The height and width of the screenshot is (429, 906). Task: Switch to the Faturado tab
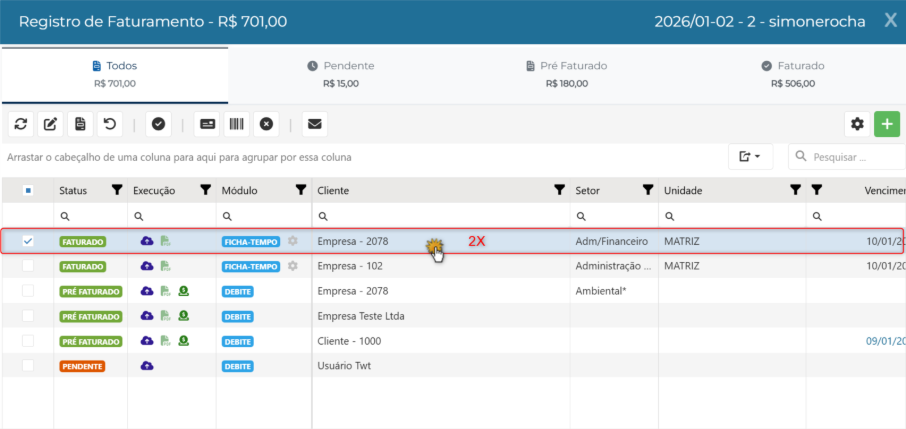pos(793,75)
